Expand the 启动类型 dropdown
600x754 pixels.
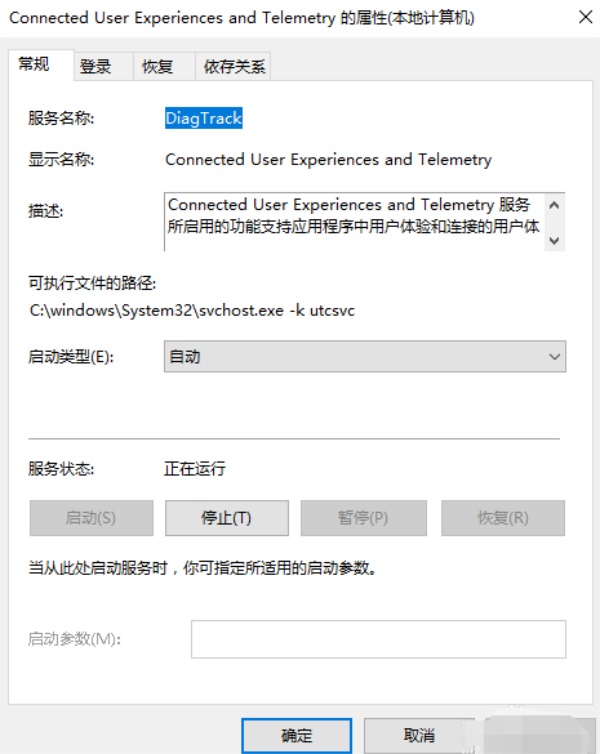click(365, 357)
